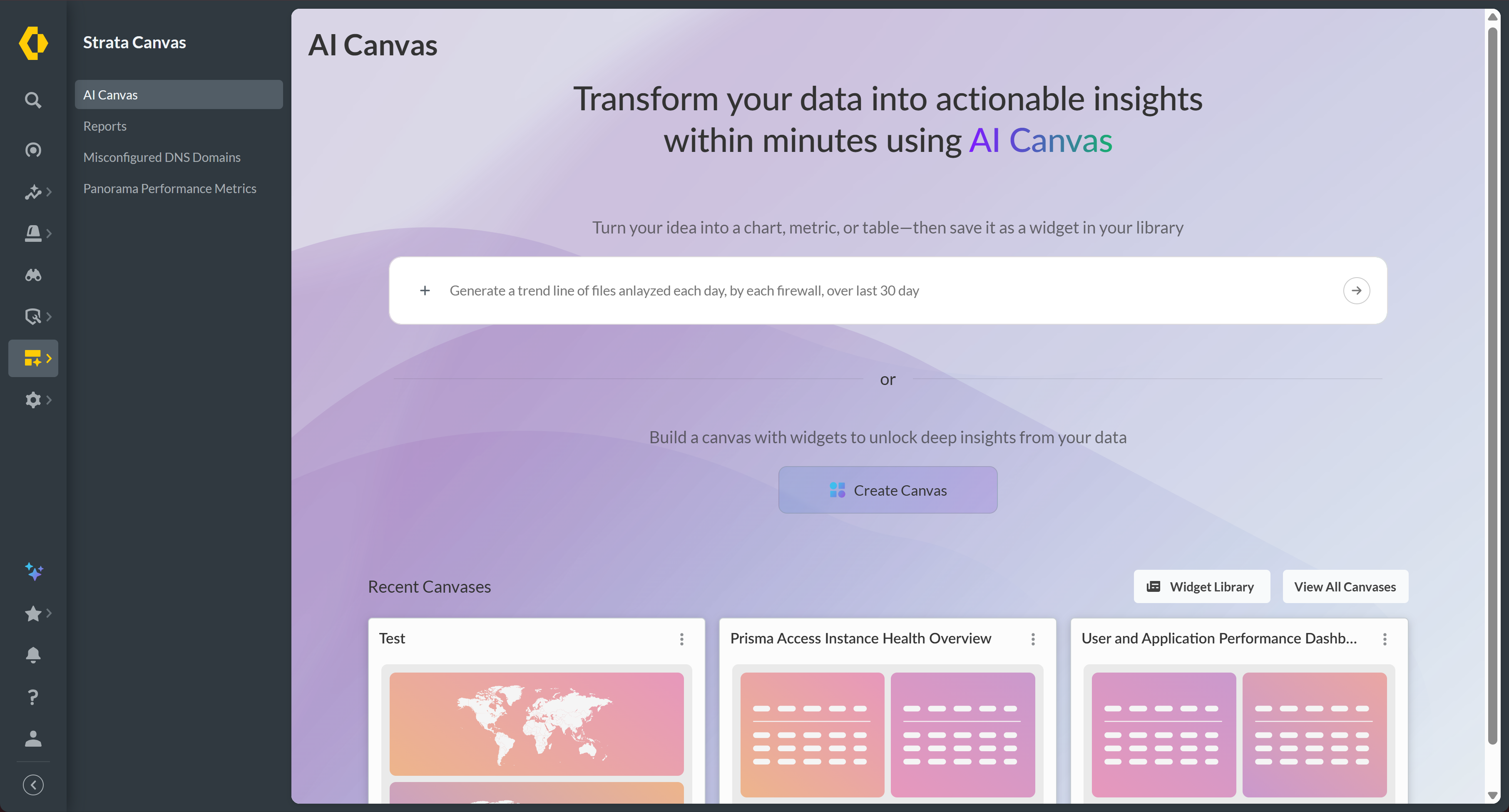Open Misconfigured DNS Domains menu item
The height and width of the screenshot is (812, 1509).
click(162, 157)
